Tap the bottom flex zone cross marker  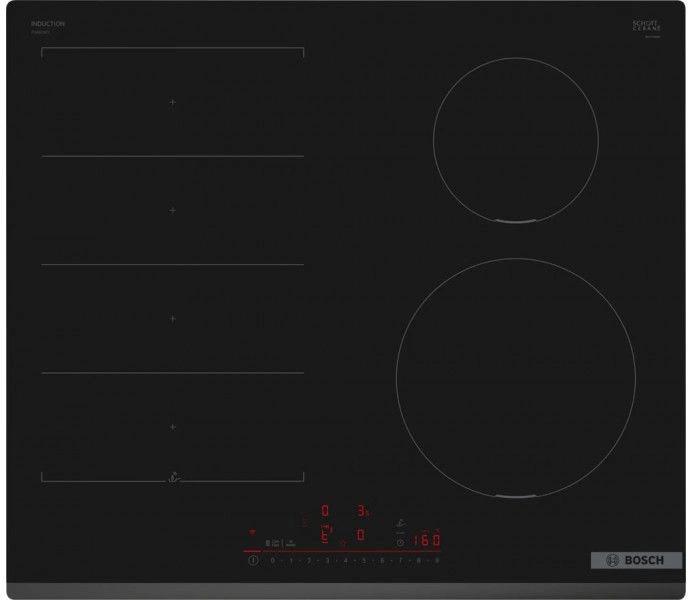coord(172,427)
